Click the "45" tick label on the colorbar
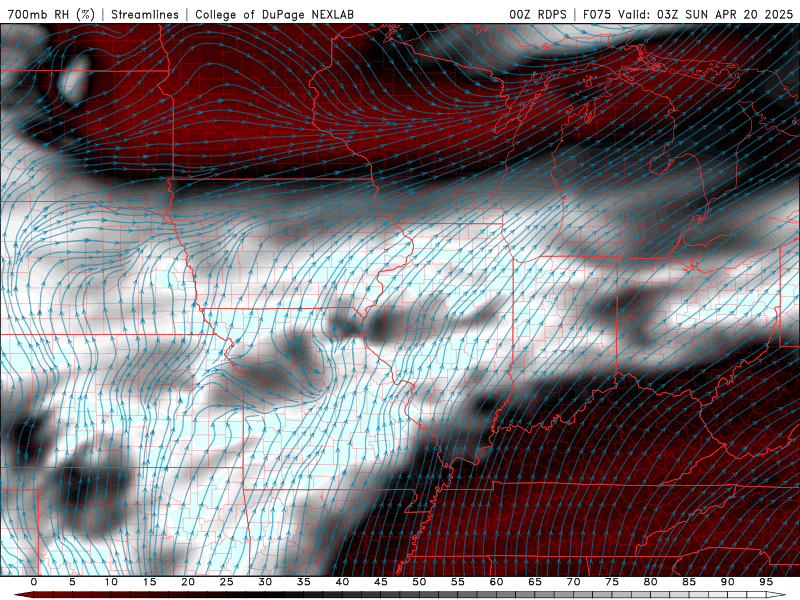This screenshot has height=600, width=800. 381,582
